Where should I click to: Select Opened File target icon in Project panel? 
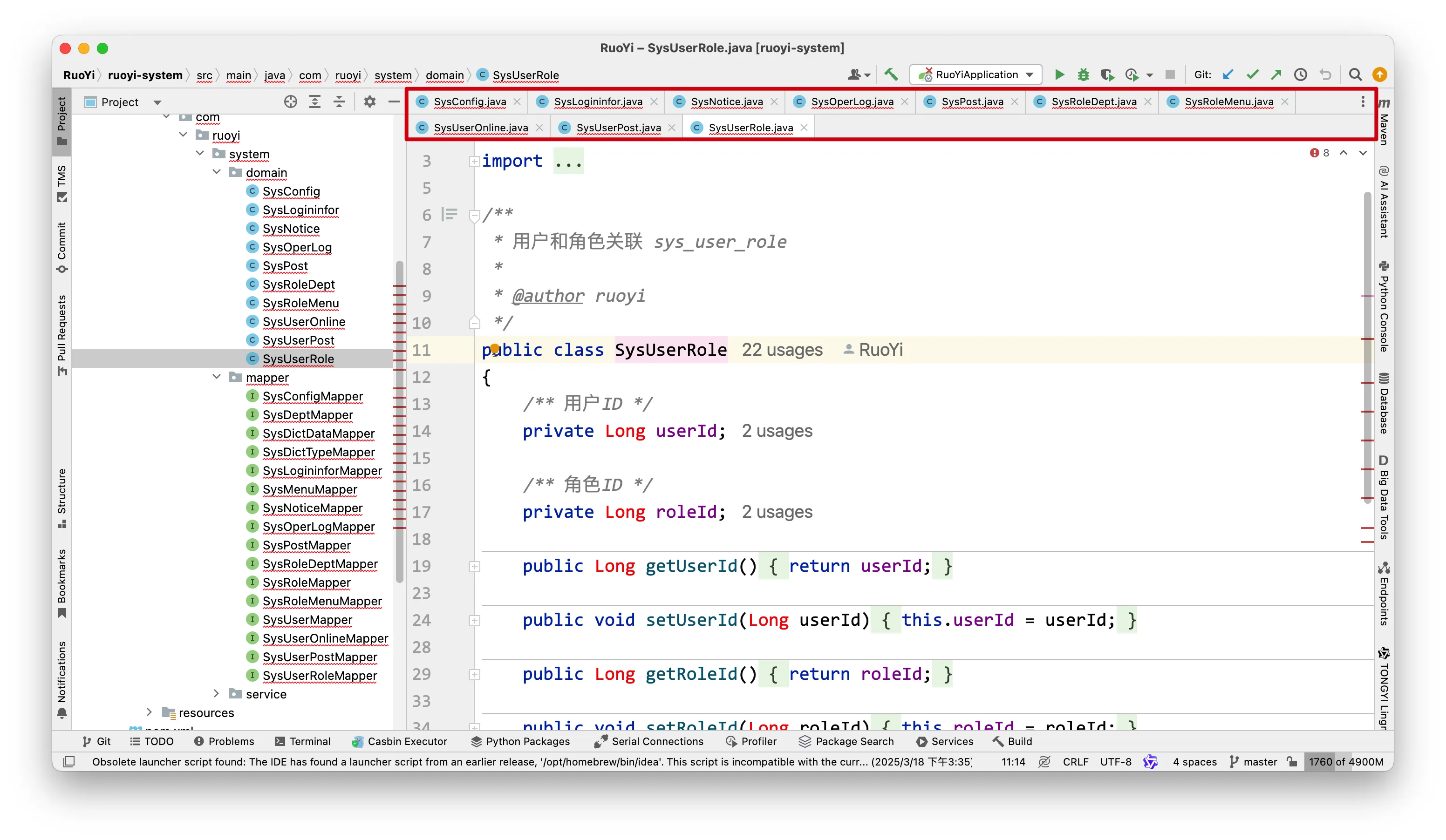click(290, 102)
